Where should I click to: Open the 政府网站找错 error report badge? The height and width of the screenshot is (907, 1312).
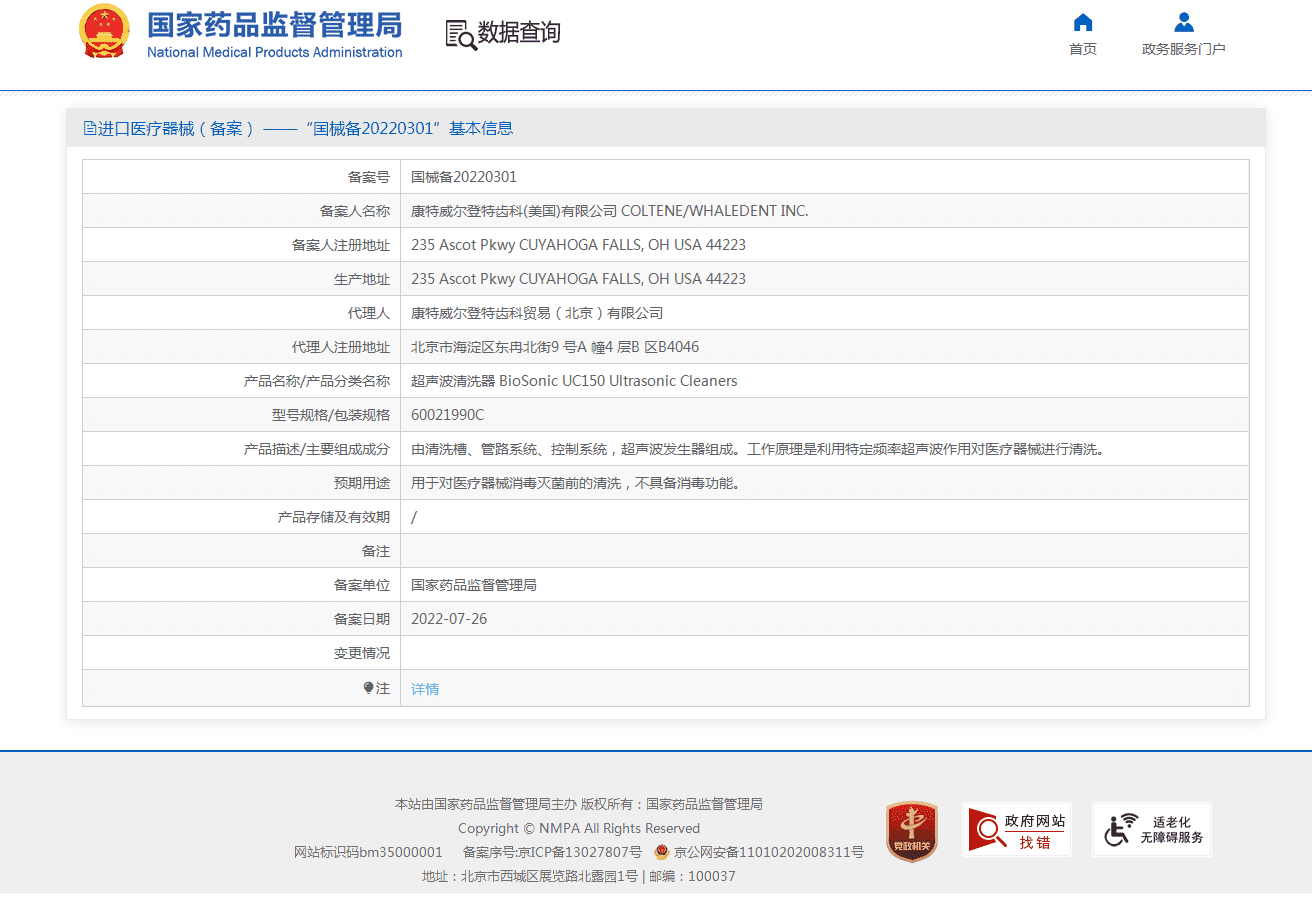[x=1016, y=829]
